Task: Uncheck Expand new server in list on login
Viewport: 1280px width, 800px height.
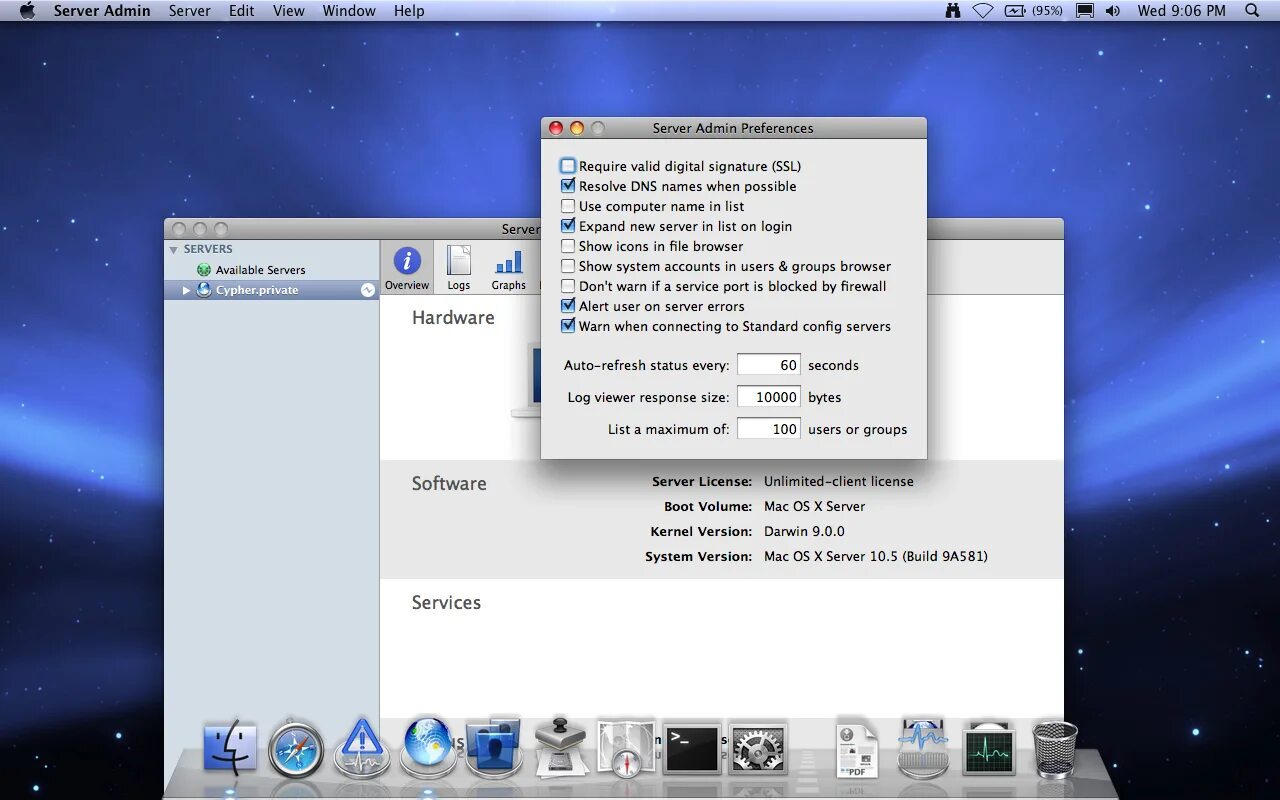Action: pyautogui.click(x=568, y=226)
